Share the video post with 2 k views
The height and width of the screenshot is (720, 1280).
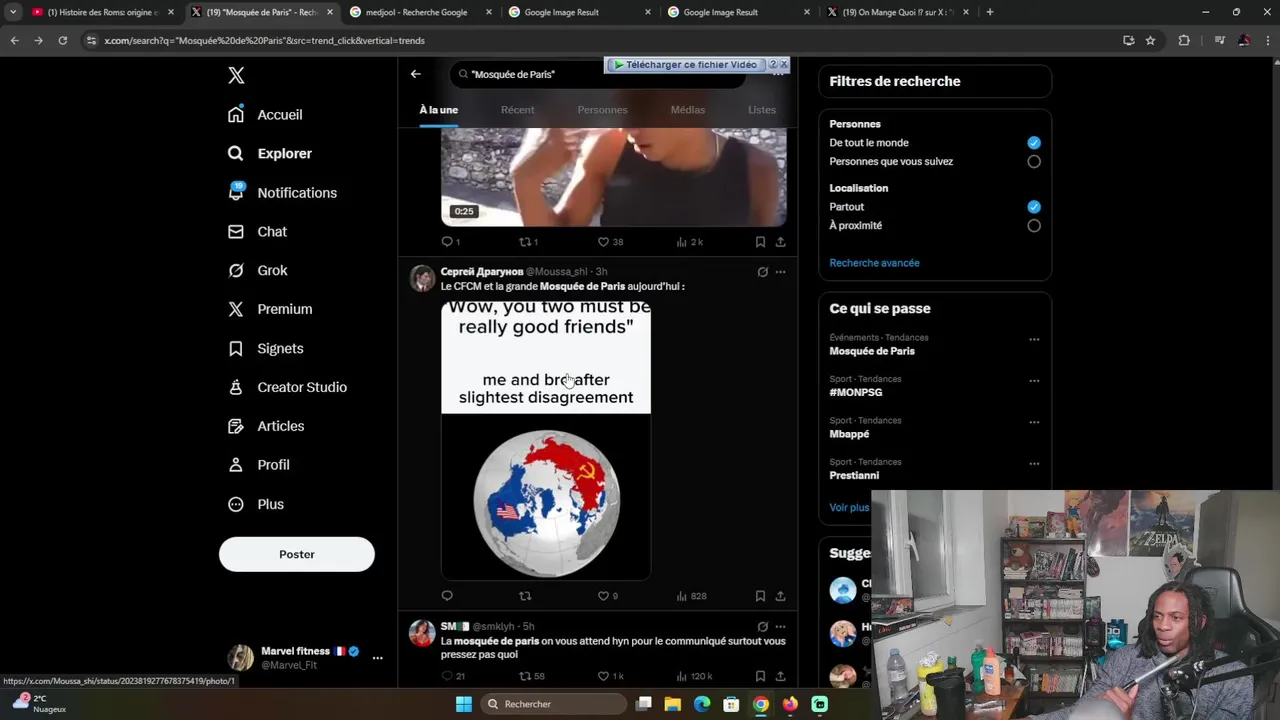781,242
